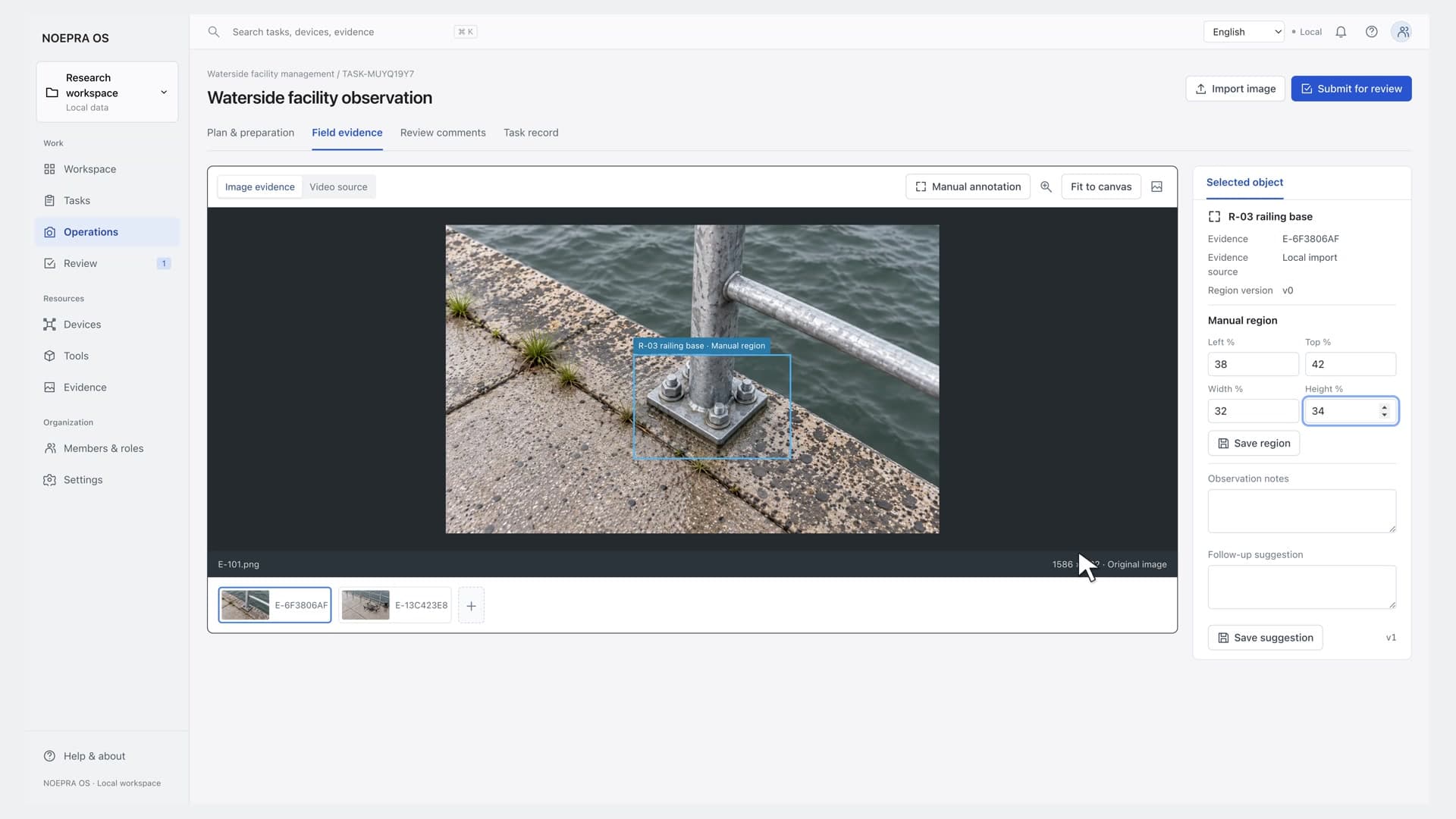This screenshot has height=819, width=1456.
Task: Click the zoom magnifier icon above canvas
Action: tap(1046, 187)
